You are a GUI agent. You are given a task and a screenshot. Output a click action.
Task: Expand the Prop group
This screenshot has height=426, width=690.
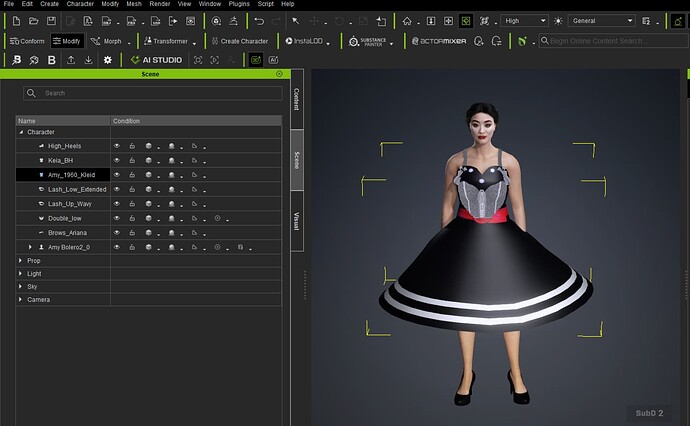[20, 261]
